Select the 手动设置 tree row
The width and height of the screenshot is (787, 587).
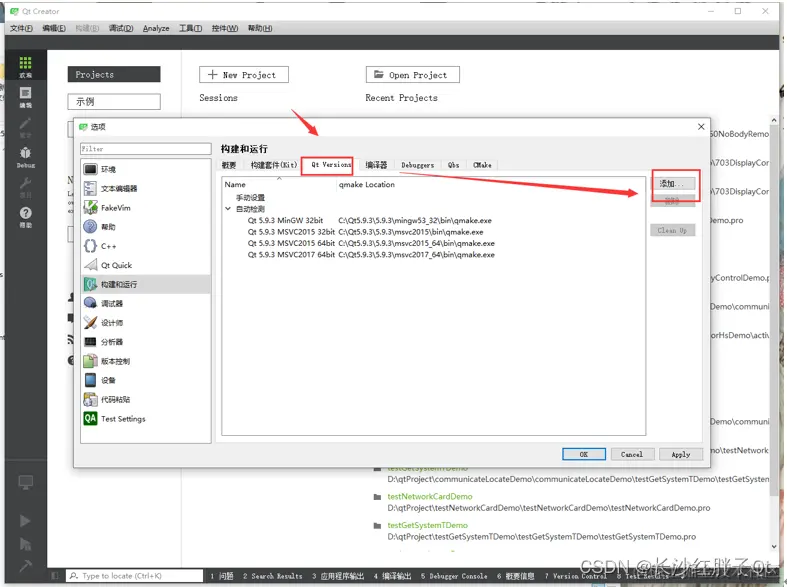[x=434, y=198]
